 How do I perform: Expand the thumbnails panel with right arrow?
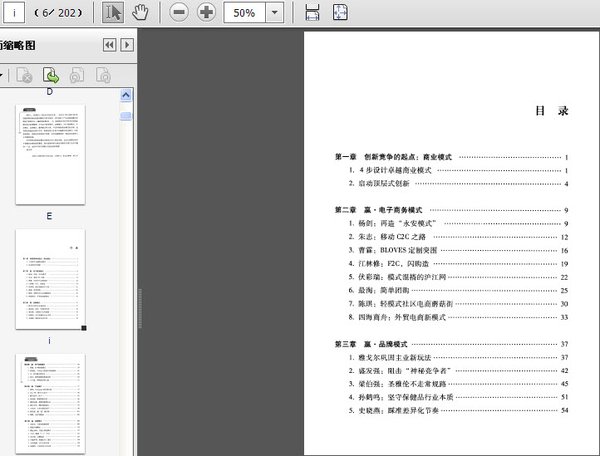click(x=127, y=45)
